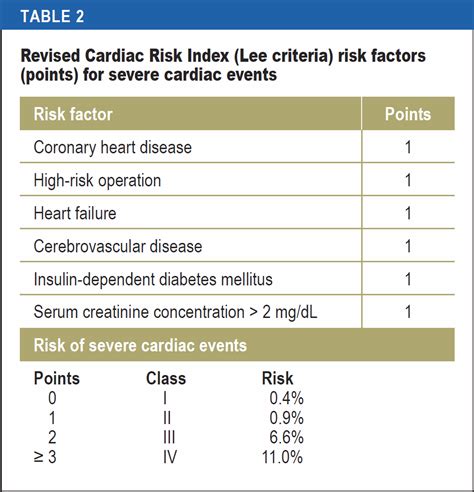This screenshot has width=474, height=492.
Task: Click the Risk column label
Action: click(277, 378)
